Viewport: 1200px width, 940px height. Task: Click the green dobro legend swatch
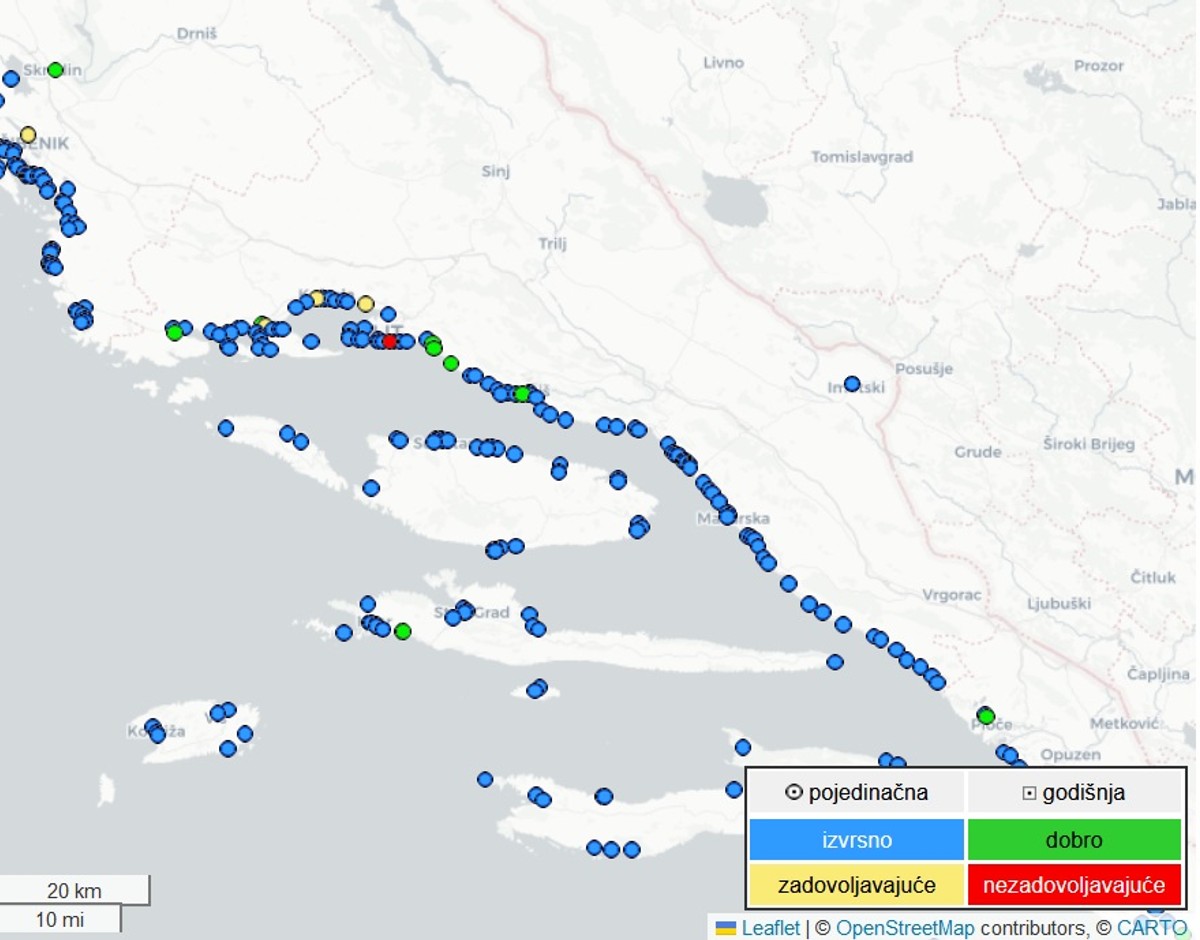(1074, 840)
